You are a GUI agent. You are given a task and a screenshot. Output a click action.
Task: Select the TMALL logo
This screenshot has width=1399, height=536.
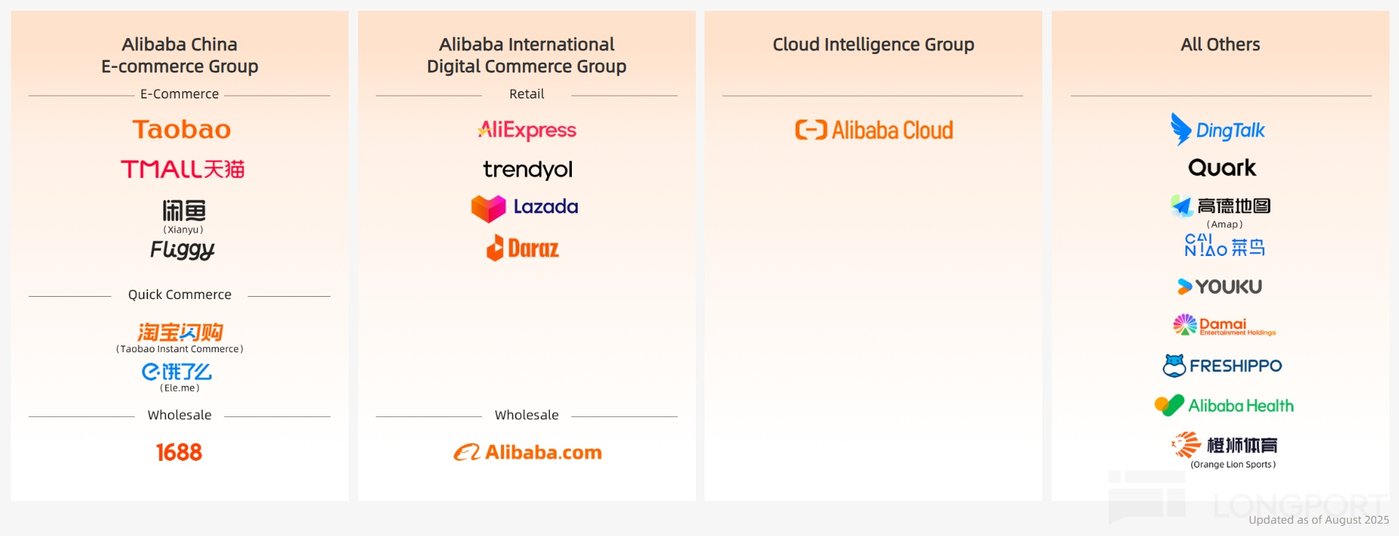pyautogui.click(x=182, y=169)
